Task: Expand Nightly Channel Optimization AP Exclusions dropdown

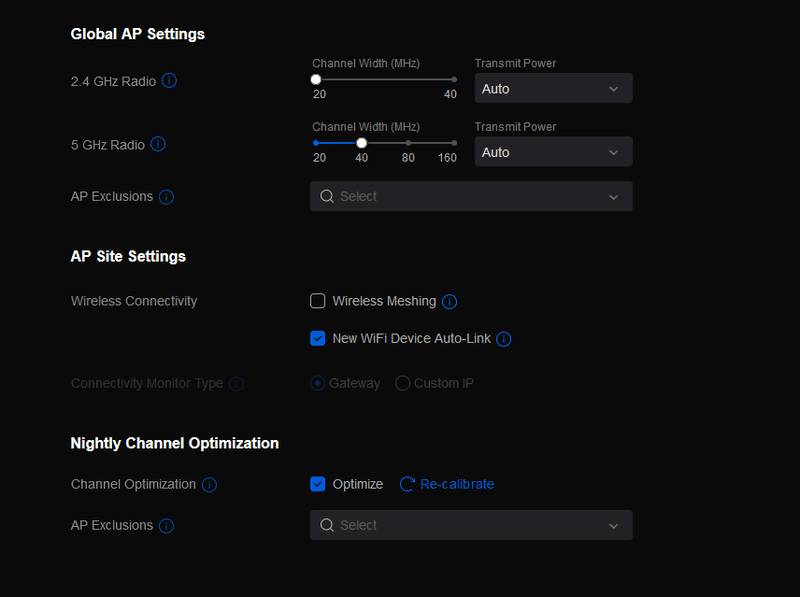Action: click(x=471, y=525)
